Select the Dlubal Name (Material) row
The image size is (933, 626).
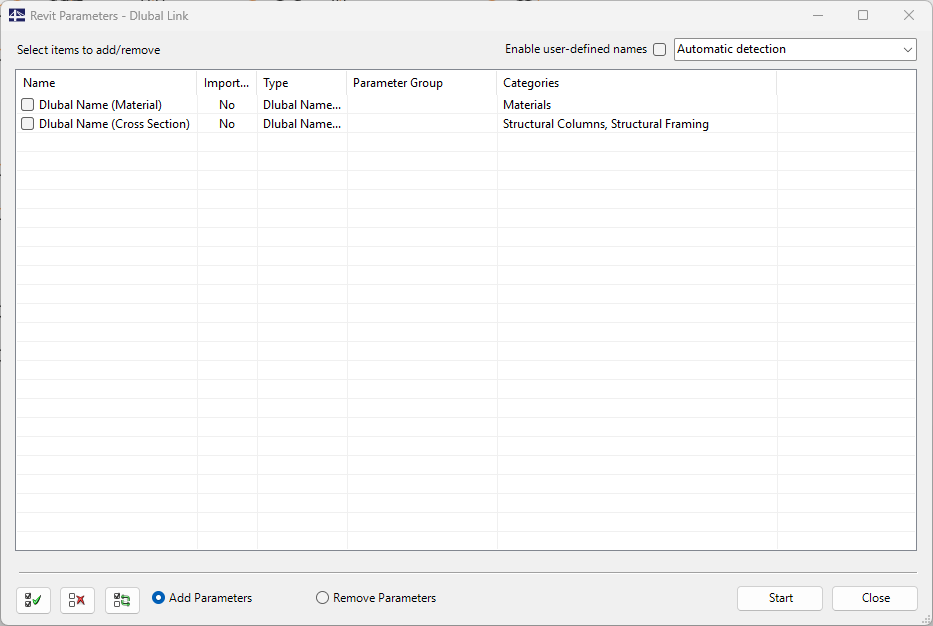(x=120, y=104)
